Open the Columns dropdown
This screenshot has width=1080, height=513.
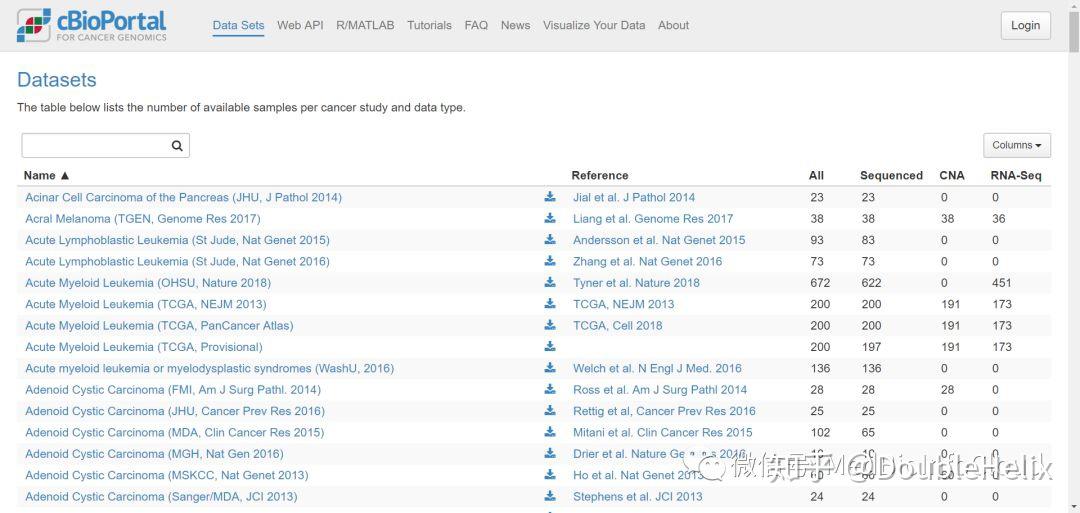(x=1017, y=145)
